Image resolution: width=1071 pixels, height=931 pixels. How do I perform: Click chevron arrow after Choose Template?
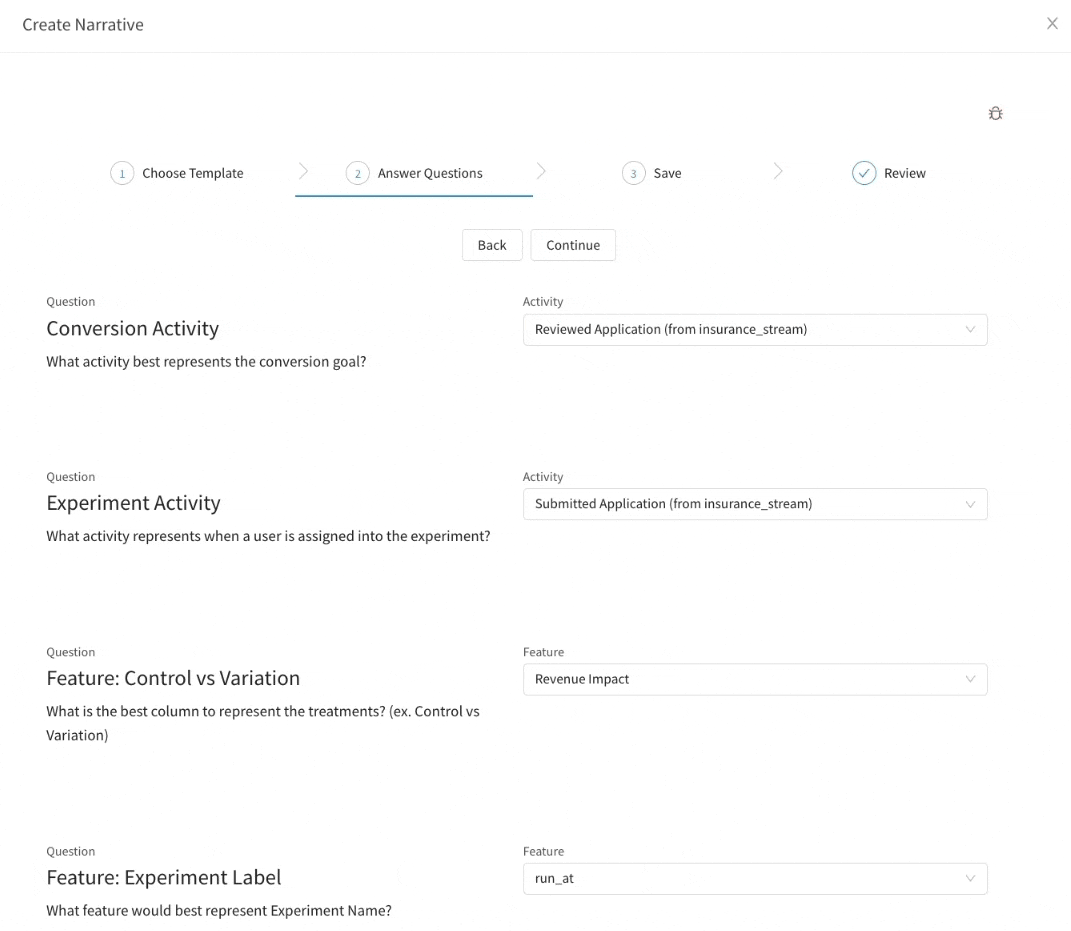[304, 172]
